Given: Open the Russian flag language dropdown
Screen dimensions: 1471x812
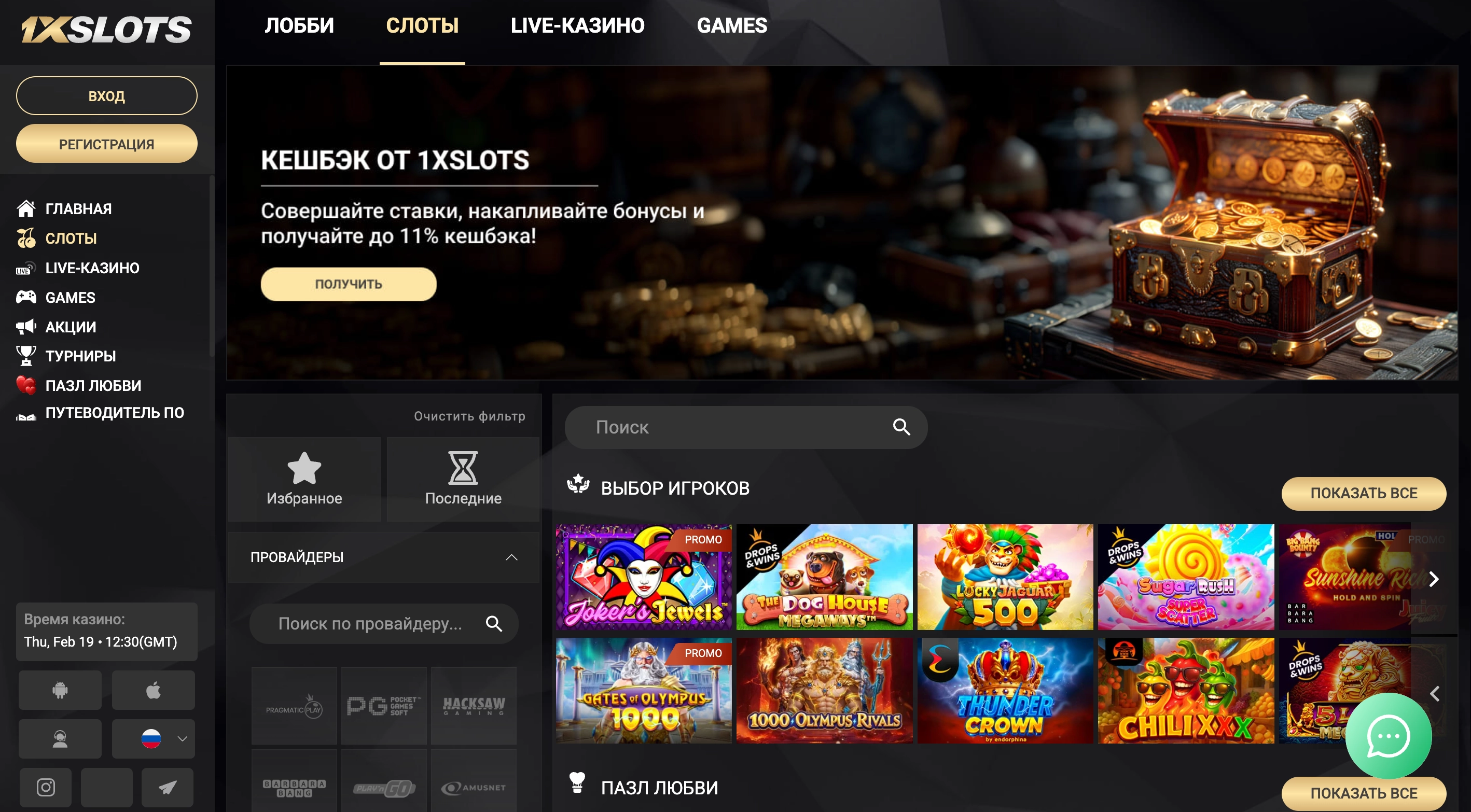Looking at the screenshot, I should click(x=153, y=739).
